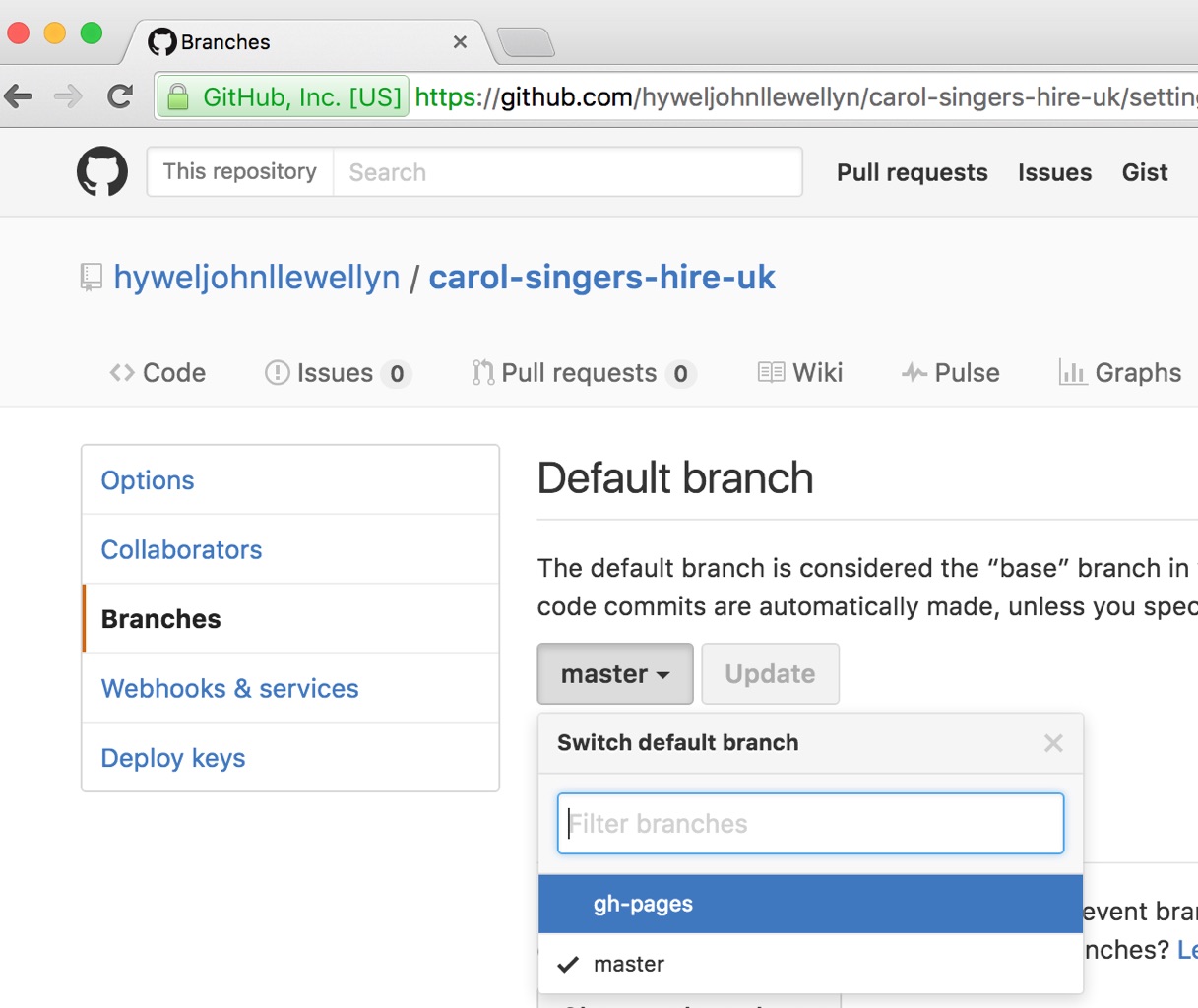Viewport: 1198px width, 1008px height.
Task: Focus the Search input field
Action: (568, 172)
